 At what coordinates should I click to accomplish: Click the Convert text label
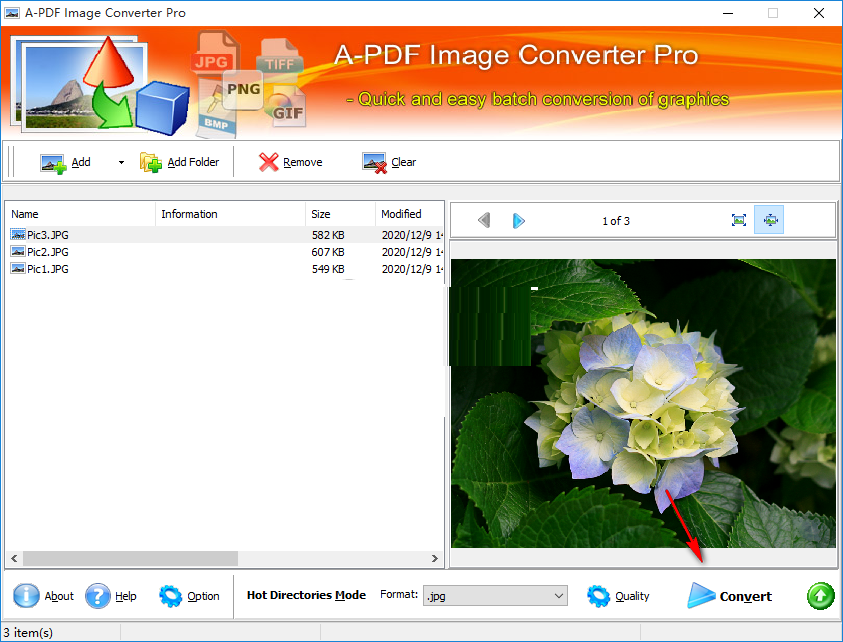click(746, 596)
